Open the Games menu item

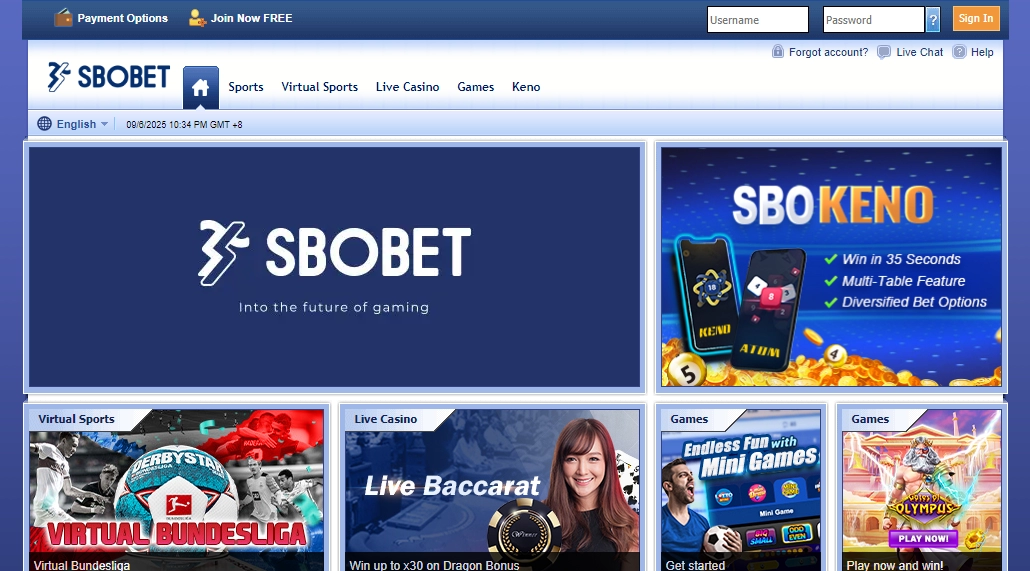[476, 87]
